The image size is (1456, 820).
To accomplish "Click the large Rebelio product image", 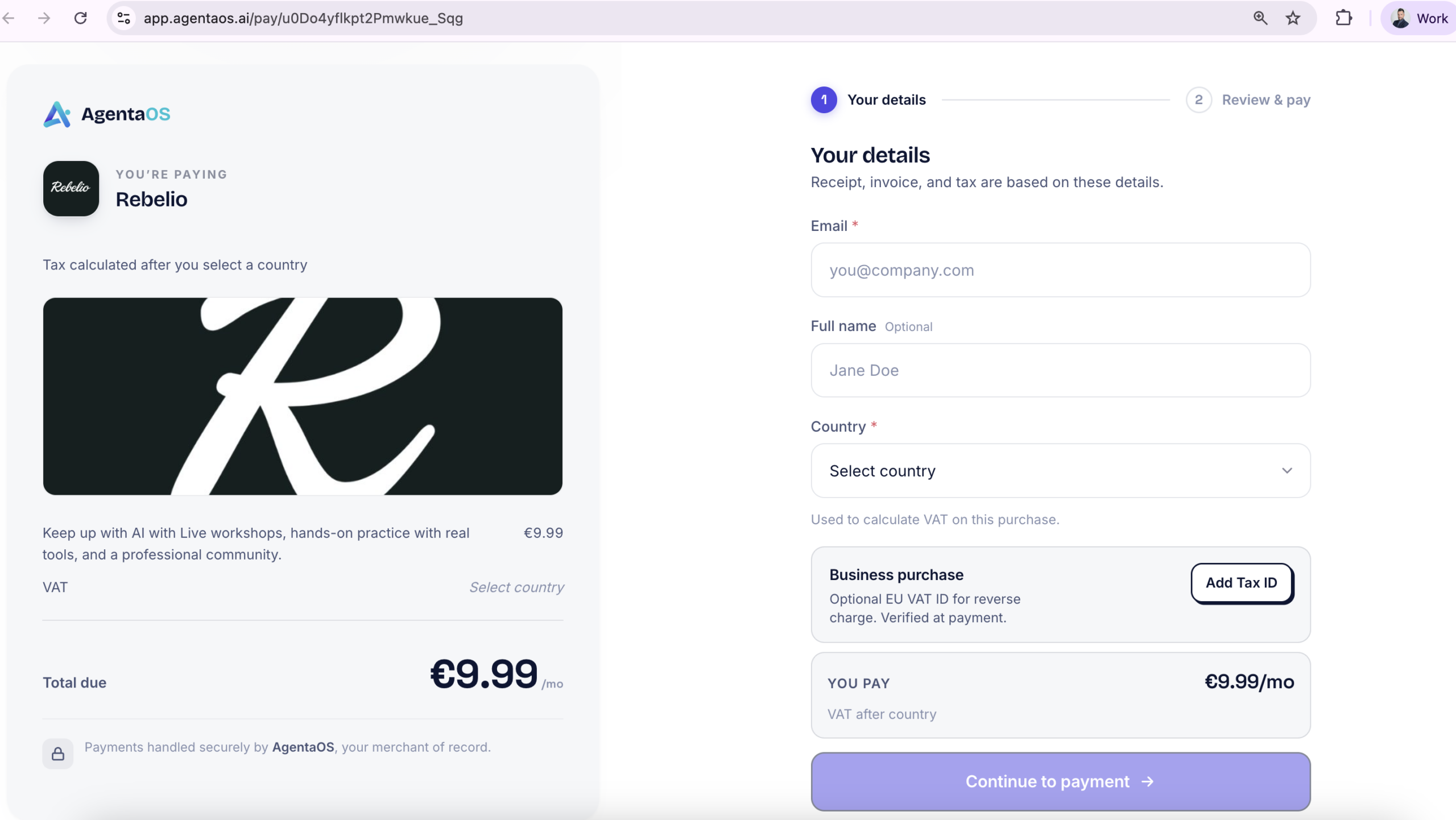I will coord(303,396).
